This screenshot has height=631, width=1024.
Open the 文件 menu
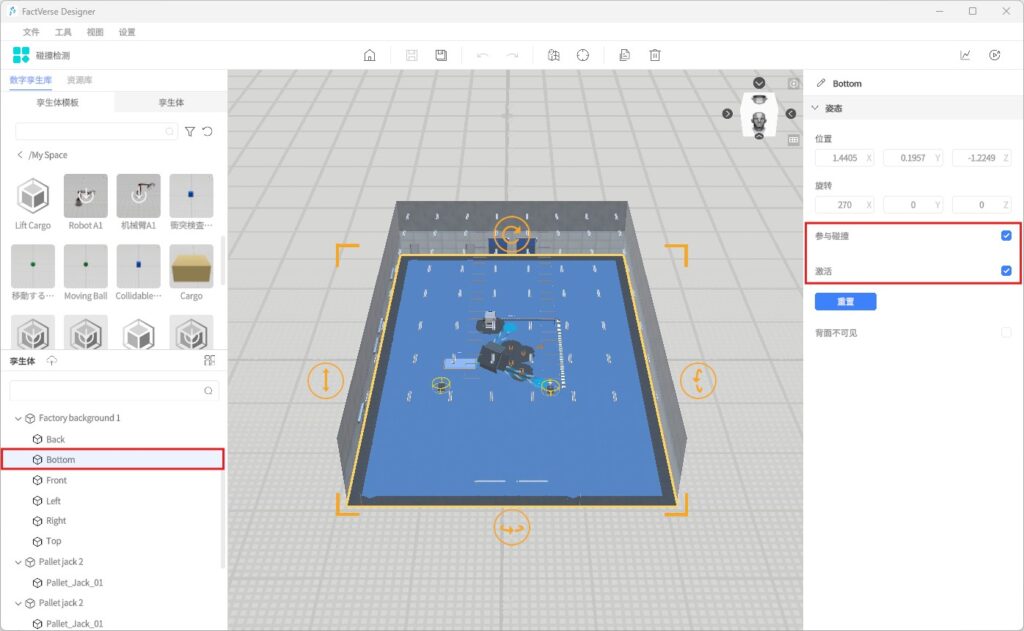pyautogui.click(x=31, y=32)
